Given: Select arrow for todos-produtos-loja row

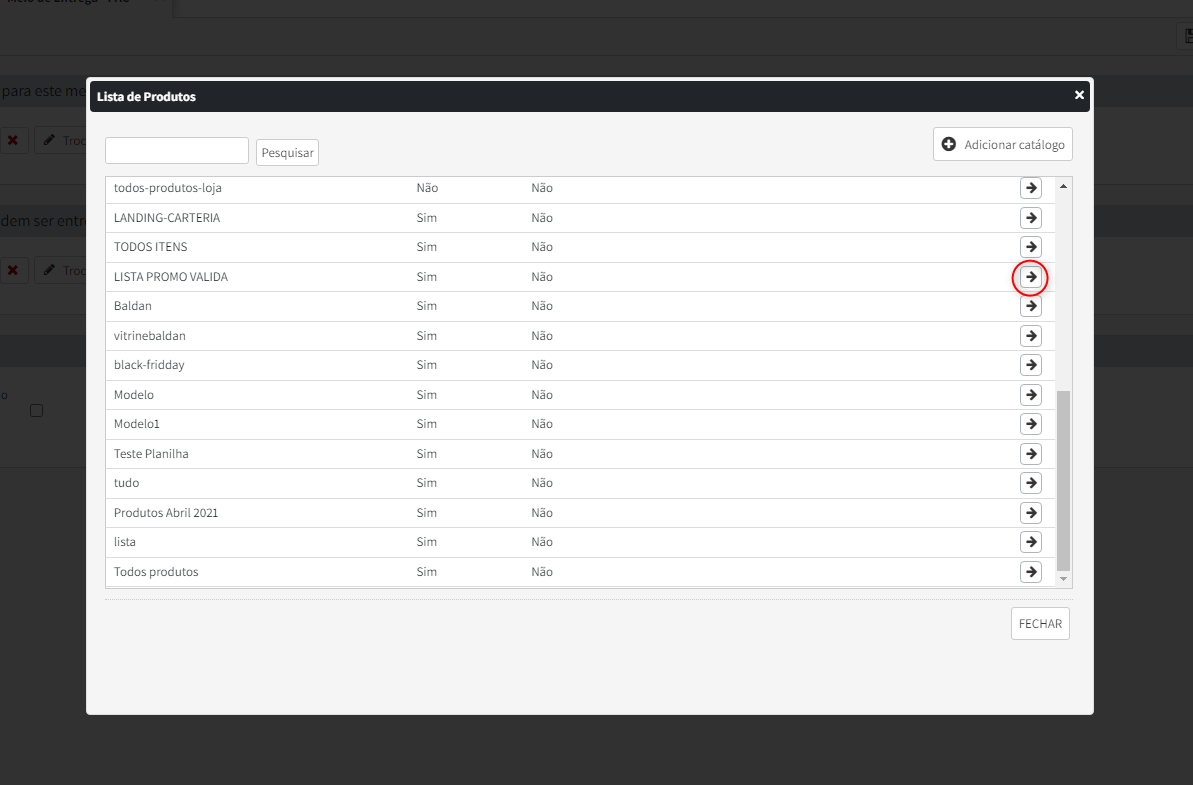Looking at the screenshot, I should tap(1030, 188).
